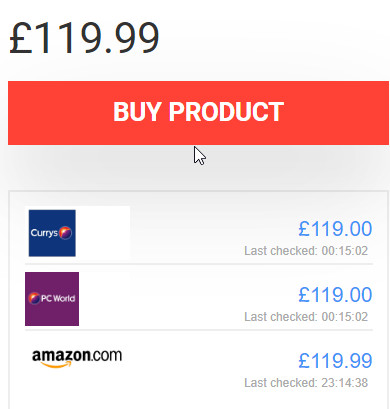Screen dimensions: 390x409
Task: Follow the Amazon £119.99 price link
Action: [x=335, y=361]
